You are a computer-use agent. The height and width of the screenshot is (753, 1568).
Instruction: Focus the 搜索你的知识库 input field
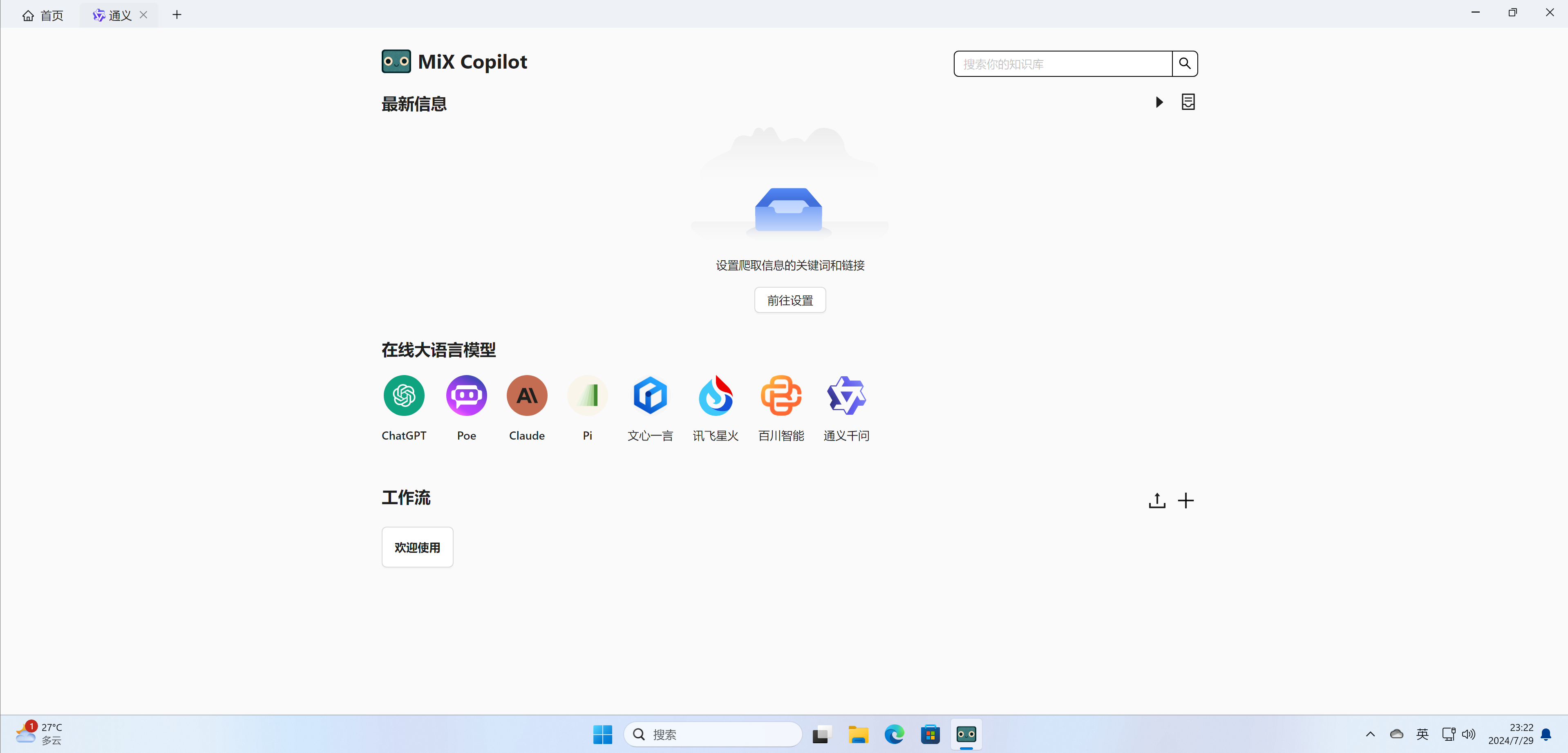tap(1062, 63)
